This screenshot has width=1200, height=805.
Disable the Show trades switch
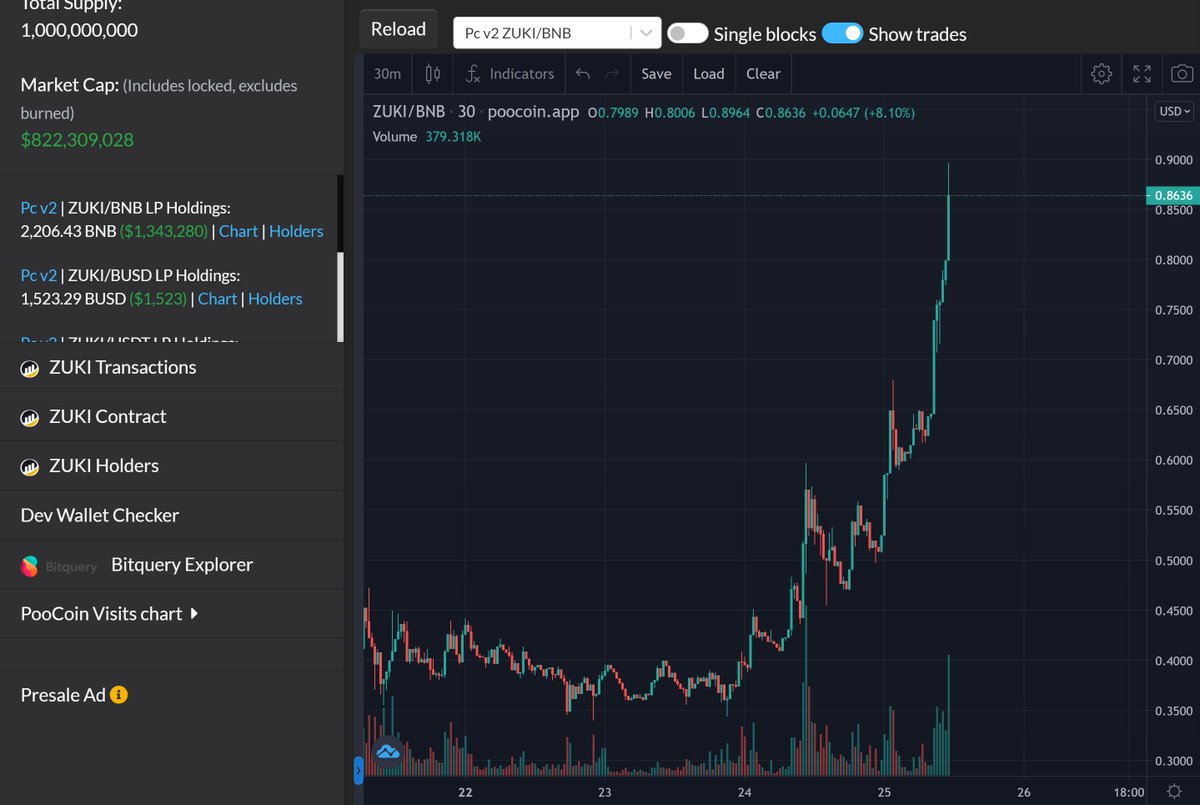[x=842, y=33]
